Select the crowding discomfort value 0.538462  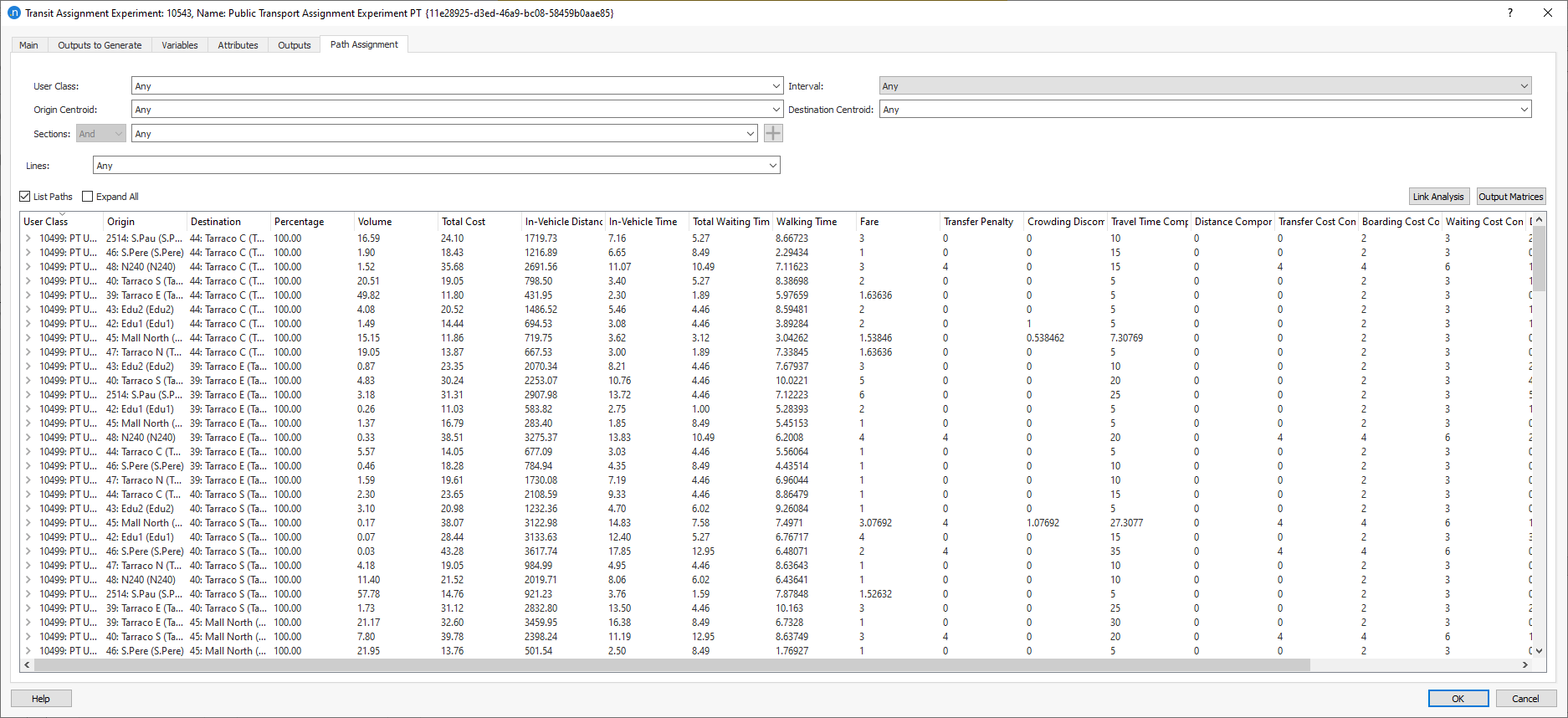(1046, 338)
